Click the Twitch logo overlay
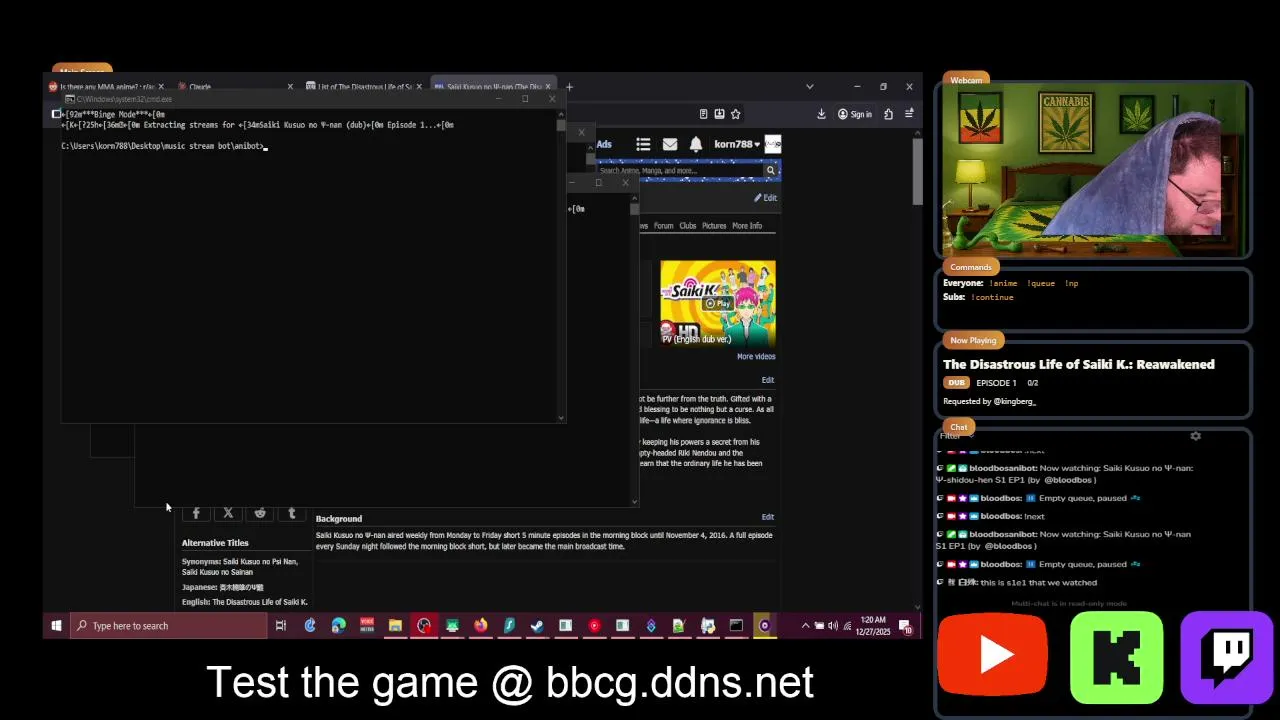Viewport: 1280px width, 720px height. point(1227,658)
